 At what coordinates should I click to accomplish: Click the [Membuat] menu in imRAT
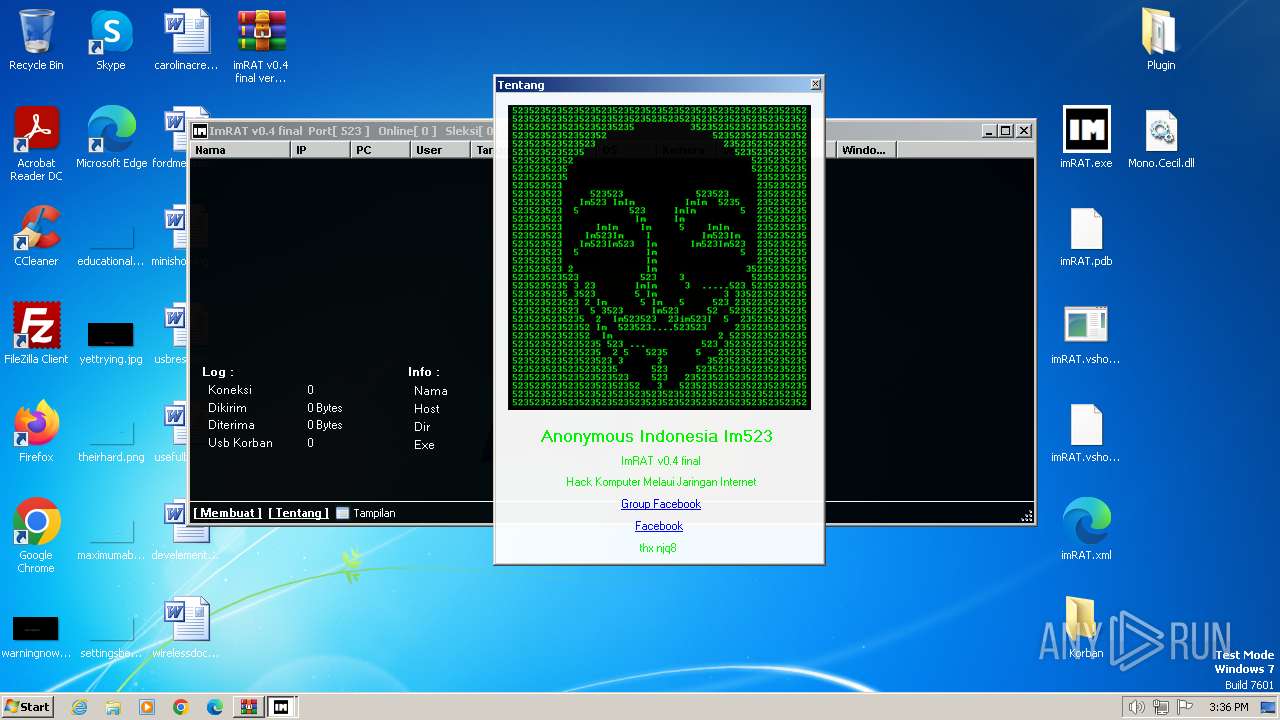click(227, 513)
